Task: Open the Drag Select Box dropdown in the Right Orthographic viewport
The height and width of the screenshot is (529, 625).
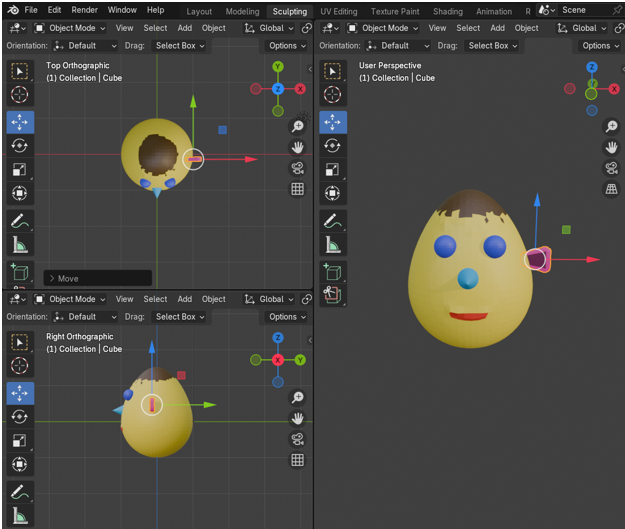Action: [x=180, y=317]
